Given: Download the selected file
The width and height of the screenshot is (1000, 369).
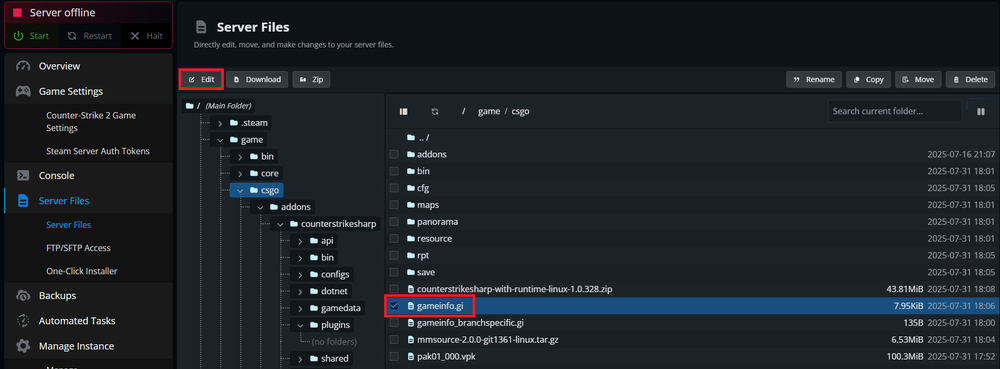Looking at the screenshot, I should 257,80.
